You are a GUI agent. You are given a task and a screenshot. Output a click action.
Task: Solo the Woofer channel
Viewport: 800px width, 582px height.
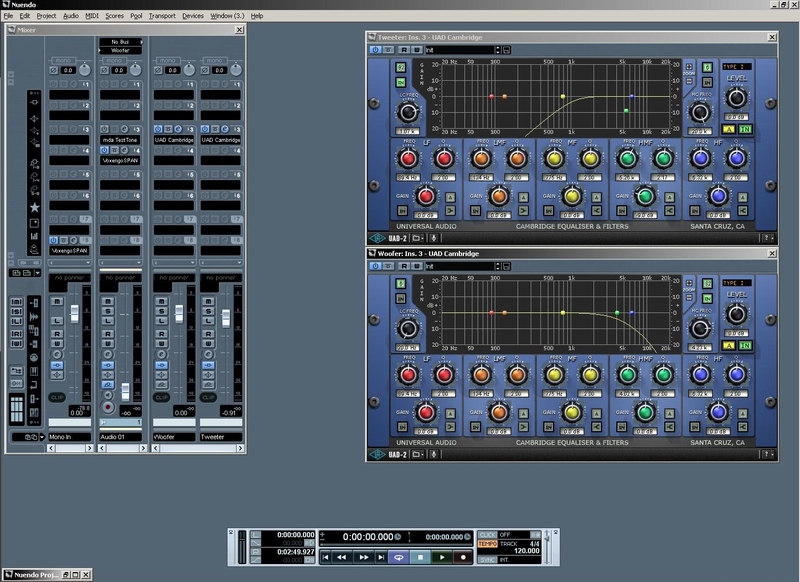(x=162, y=311)
